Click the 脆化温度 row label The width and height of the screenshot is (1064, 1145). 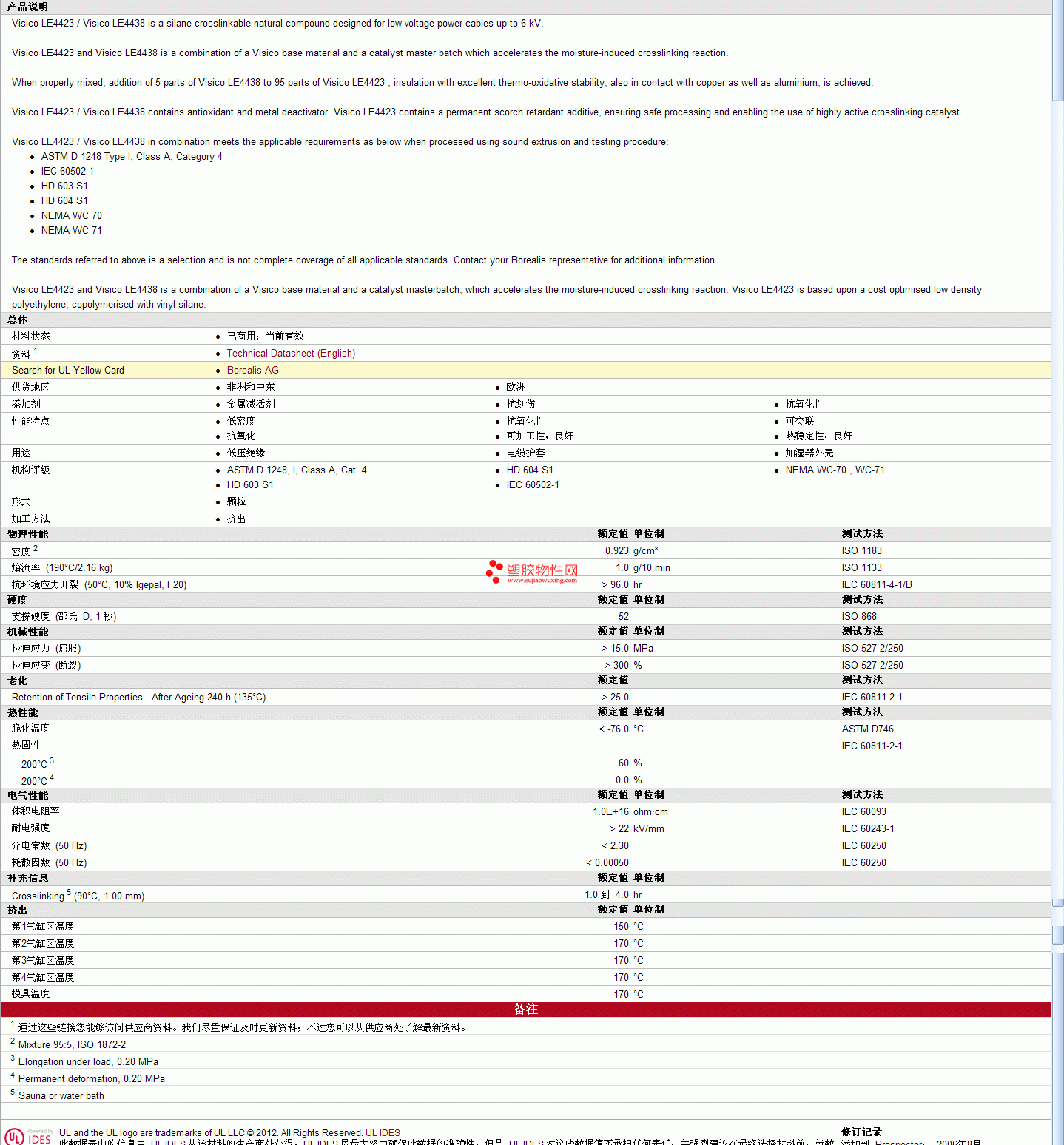coord(31,729)
